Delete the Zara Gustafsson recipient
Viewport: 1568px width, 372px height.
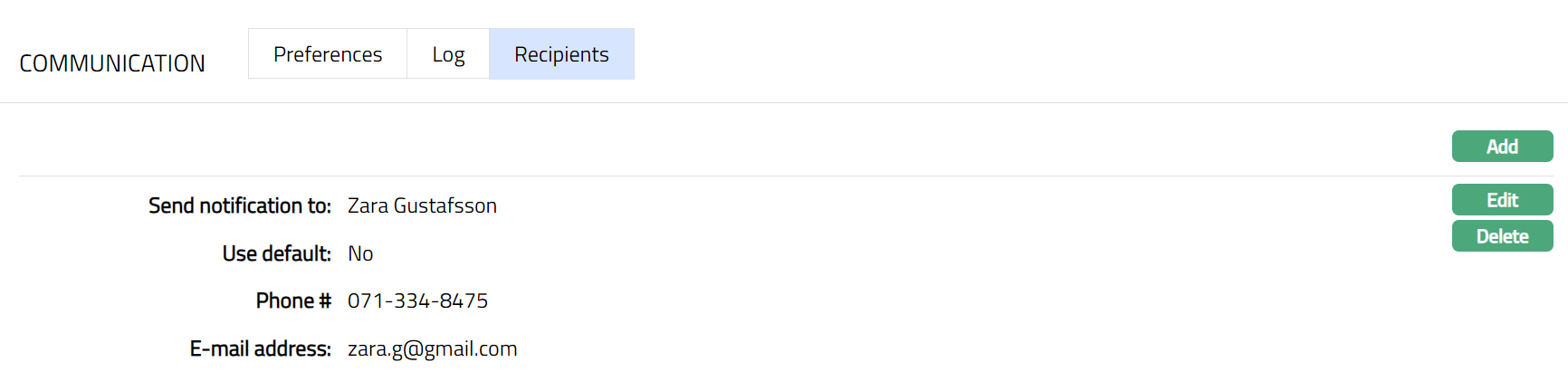click(1502, 236)
